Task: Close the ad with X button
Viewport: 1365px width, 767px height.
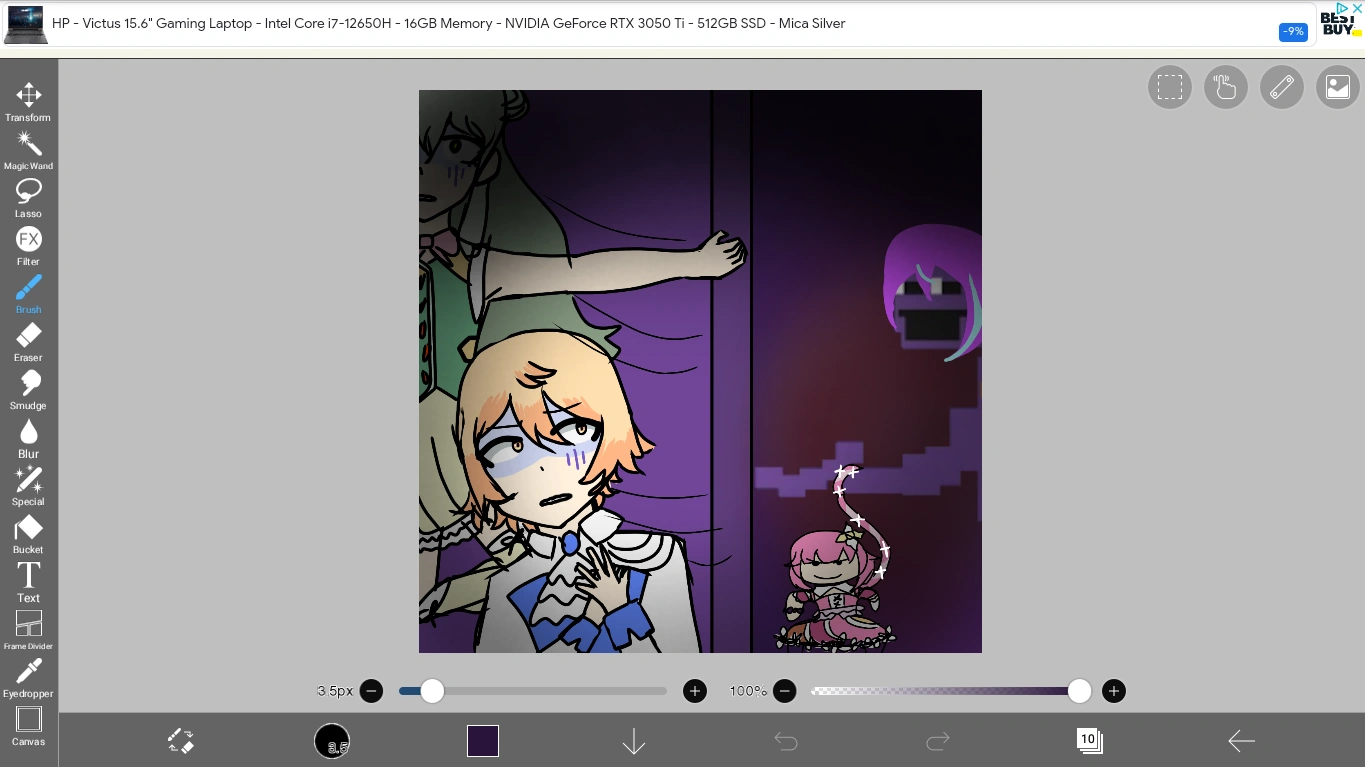Action: click(1357, 8)
